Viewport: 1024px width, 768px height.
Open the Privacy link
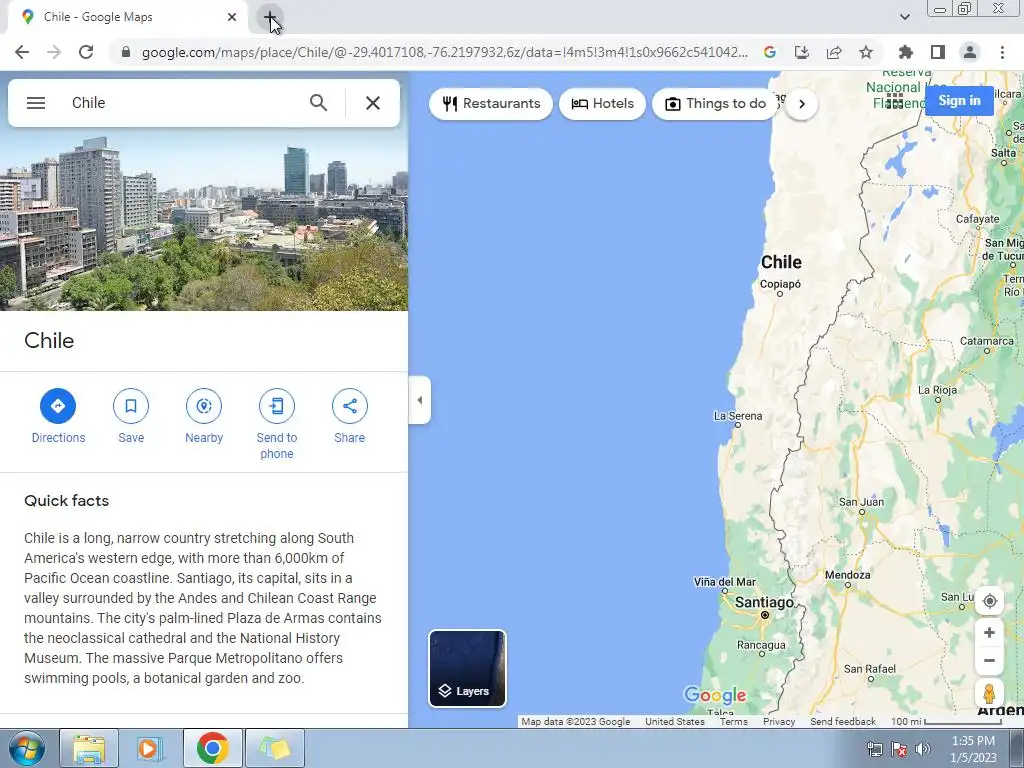pos(779,722)
